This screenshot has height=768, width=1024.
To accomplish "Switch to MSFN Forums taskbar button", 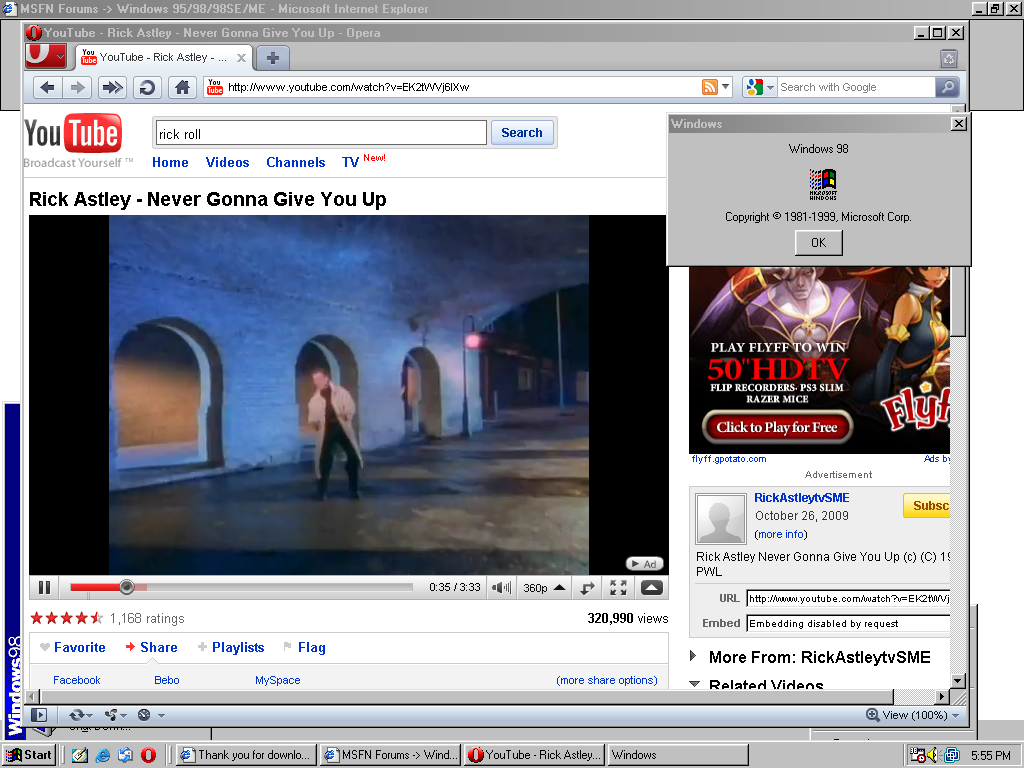I will pyautogui.click(x=391, y=755).
